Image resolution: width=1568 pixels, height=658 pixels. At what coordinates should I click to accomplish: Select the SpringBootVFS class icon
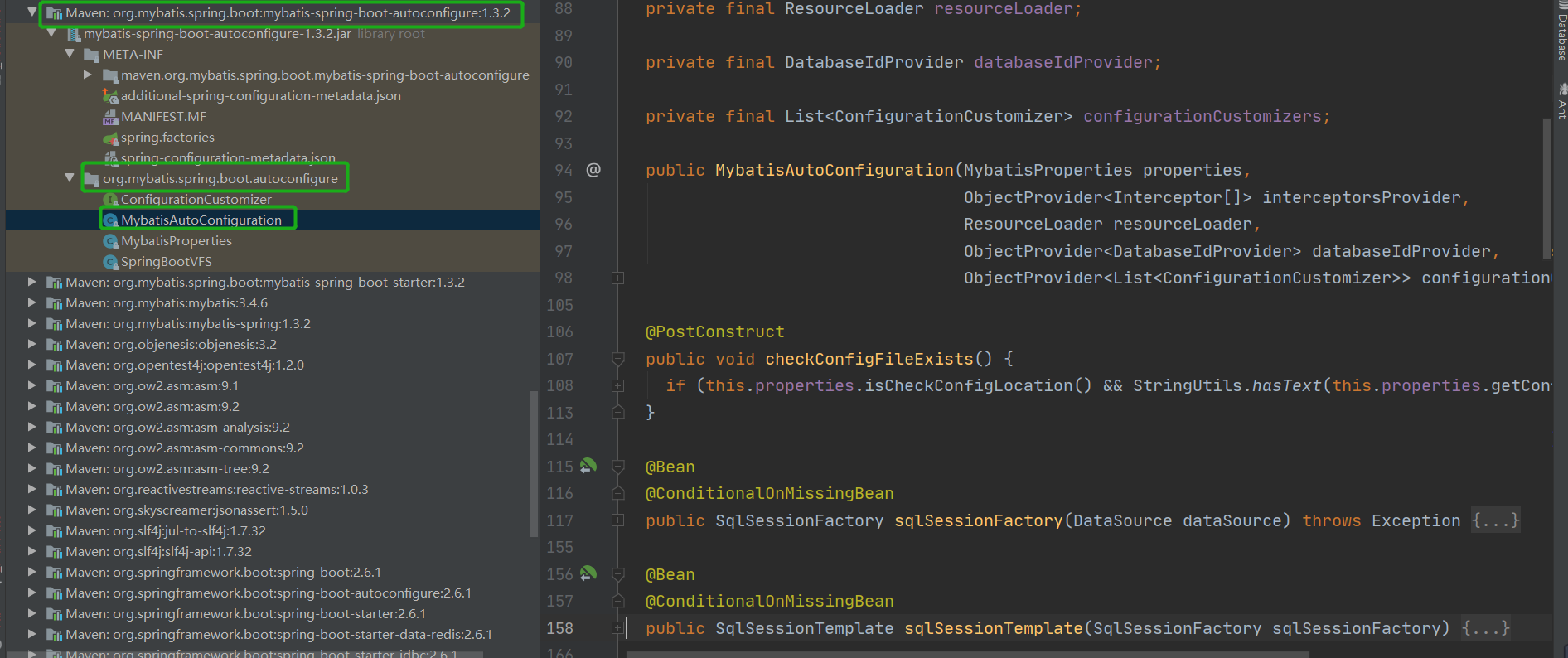110,262
